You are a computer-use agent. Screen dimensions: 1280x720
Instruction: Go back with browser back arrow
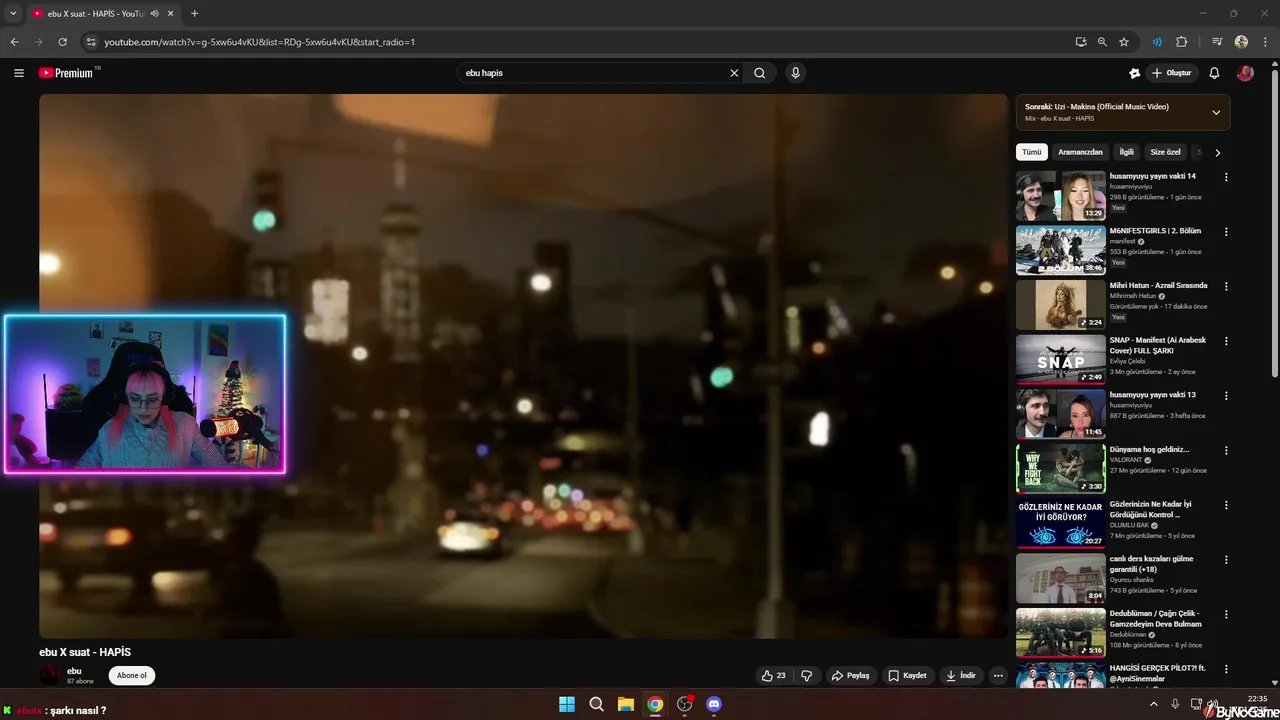click(x=14, y=42)
